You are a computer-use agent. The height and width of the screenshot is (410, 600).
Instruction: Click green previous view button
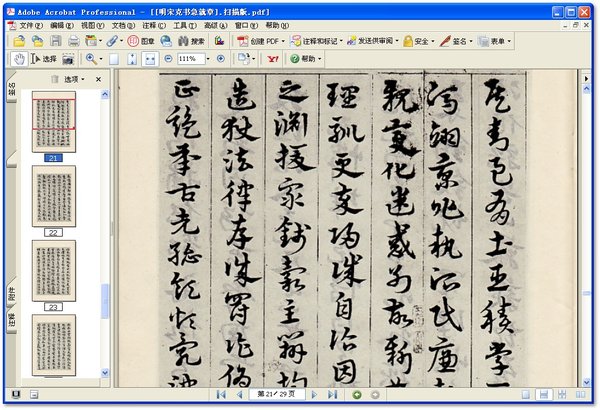(357, 394)
